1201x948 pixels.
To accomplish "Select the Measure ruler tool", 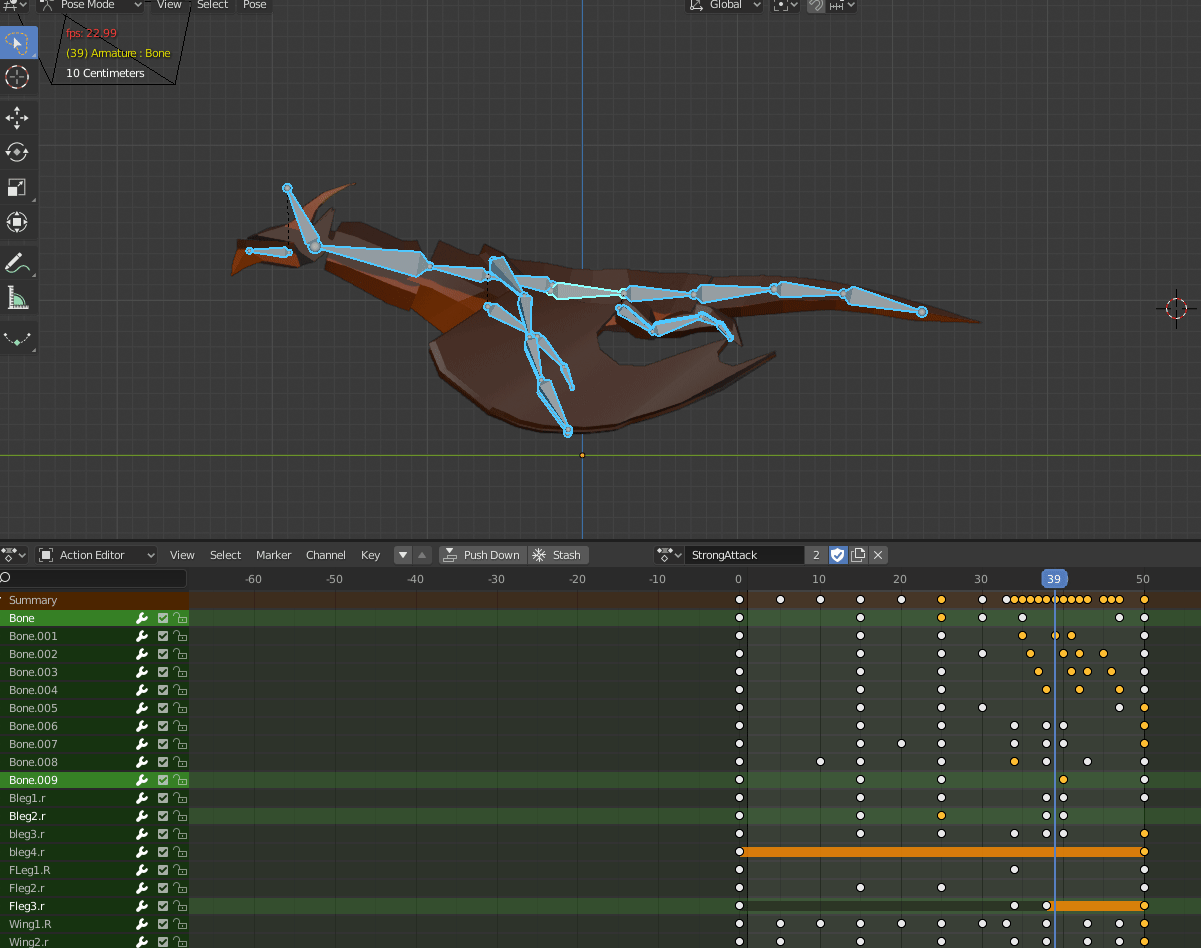I will (17, 298).
